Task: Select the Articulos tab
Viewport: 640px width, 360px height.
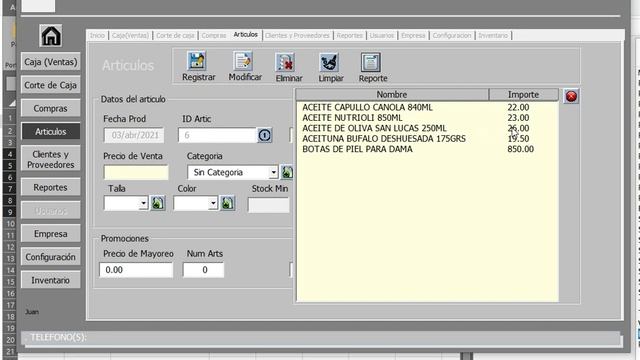Action: (246, 35)
